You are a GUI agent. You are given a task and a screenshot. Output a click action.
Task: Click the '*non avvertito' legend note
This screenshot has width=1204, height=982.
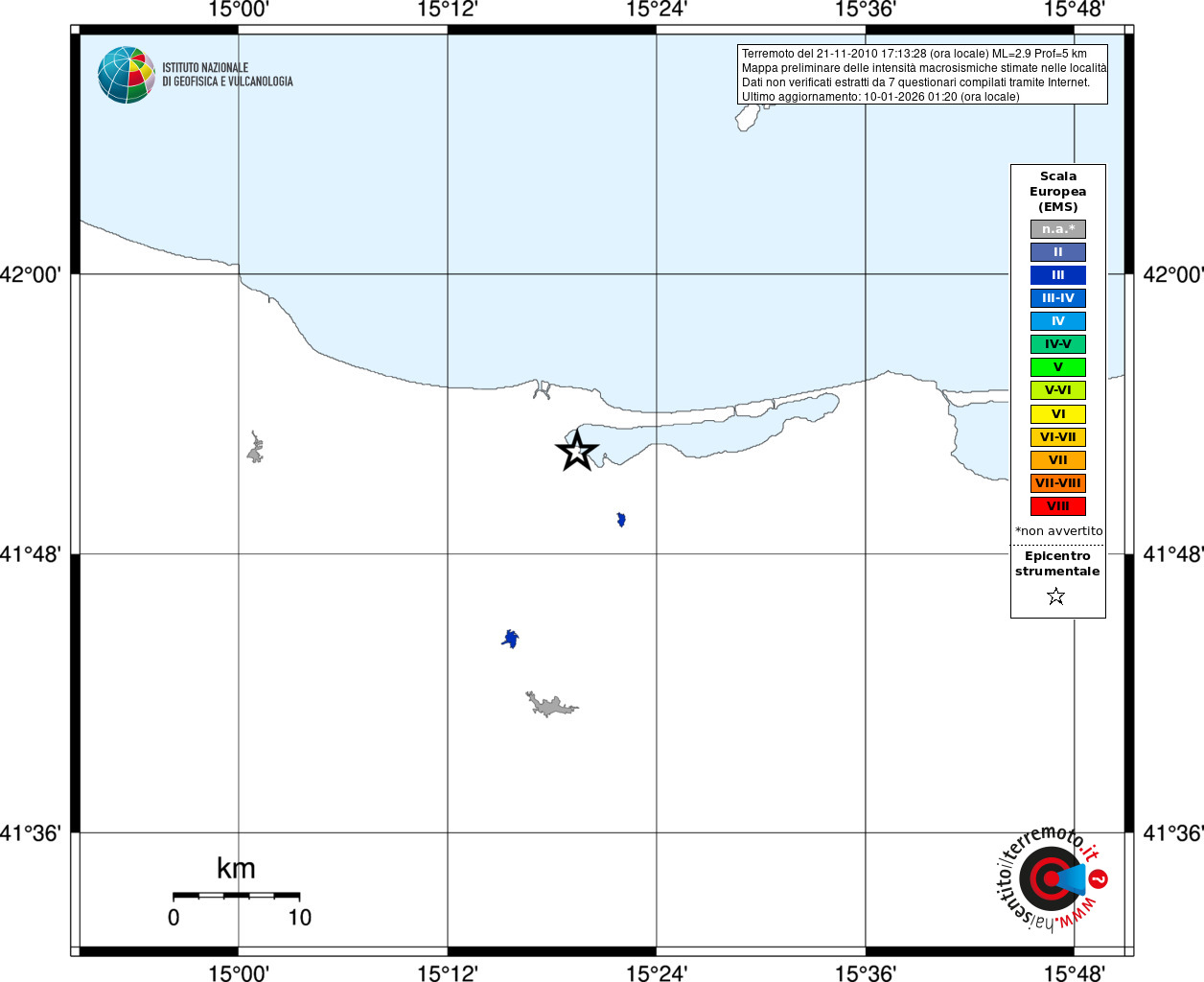[1058, 531]
